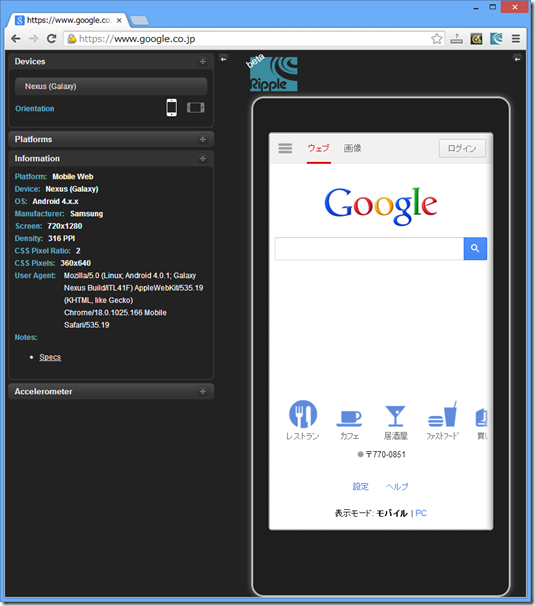Open the Specs link in Notes
535x606 pixels.
click(x=50, y=357)
